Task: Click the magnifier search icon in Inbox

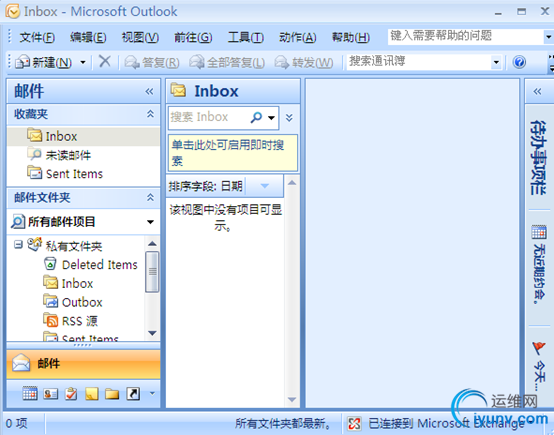Action: 256,117
